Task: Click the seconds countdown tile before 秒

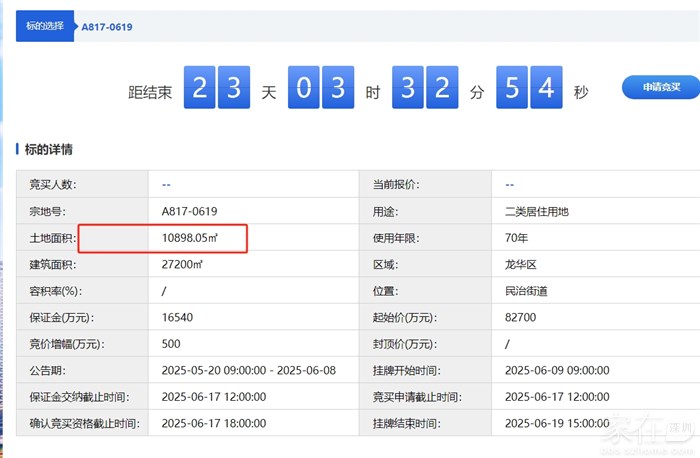Action: pos(529,90)
